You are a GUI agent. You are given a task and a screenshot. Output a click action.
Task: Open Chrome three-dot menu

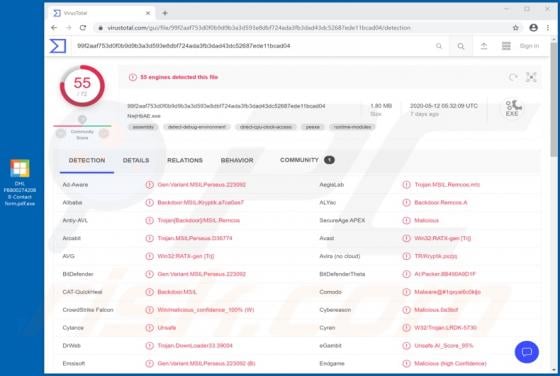coord(548,27)
